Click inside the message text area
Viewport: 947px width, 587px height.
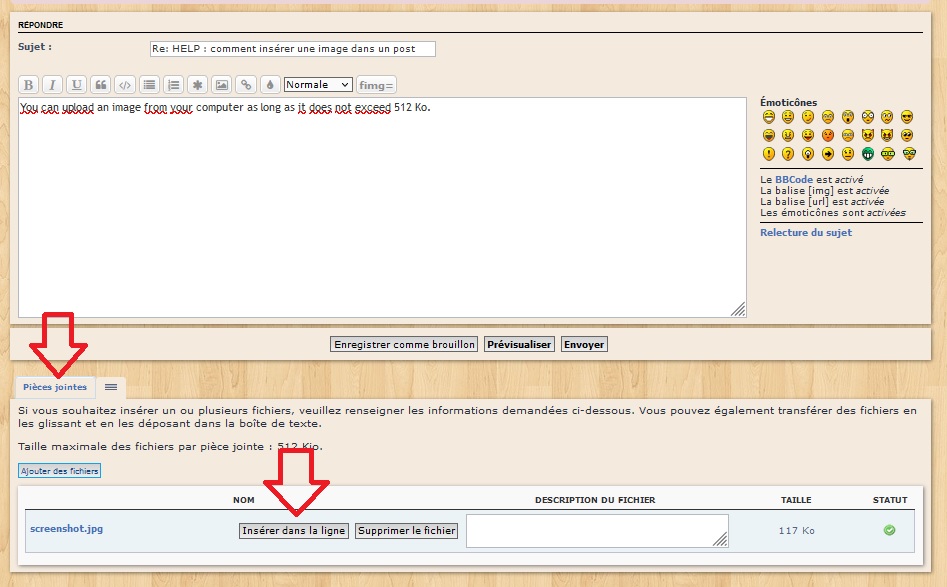tap(382, 207)
